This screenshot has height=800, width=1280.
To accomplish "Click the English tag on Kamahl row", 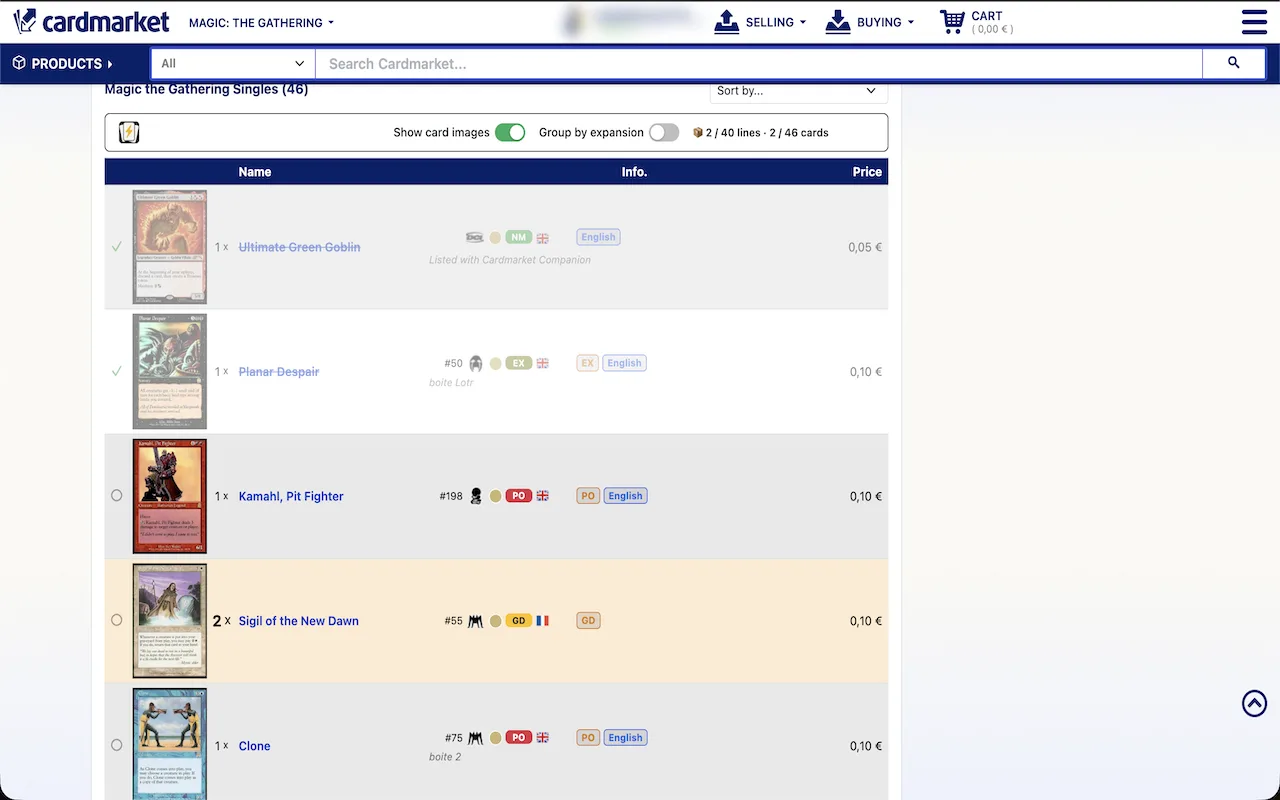I will pyautogui.click(x=625, y=496).
